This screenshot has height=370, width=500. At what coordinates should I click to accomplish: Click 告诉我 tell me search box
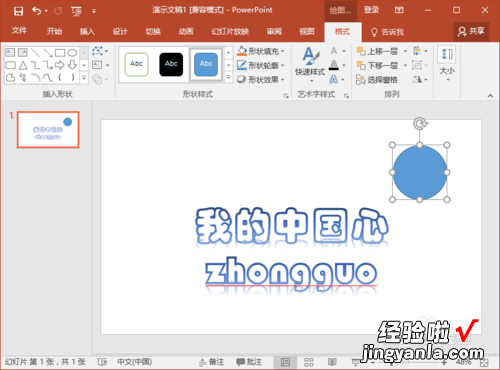pos(388,32)
